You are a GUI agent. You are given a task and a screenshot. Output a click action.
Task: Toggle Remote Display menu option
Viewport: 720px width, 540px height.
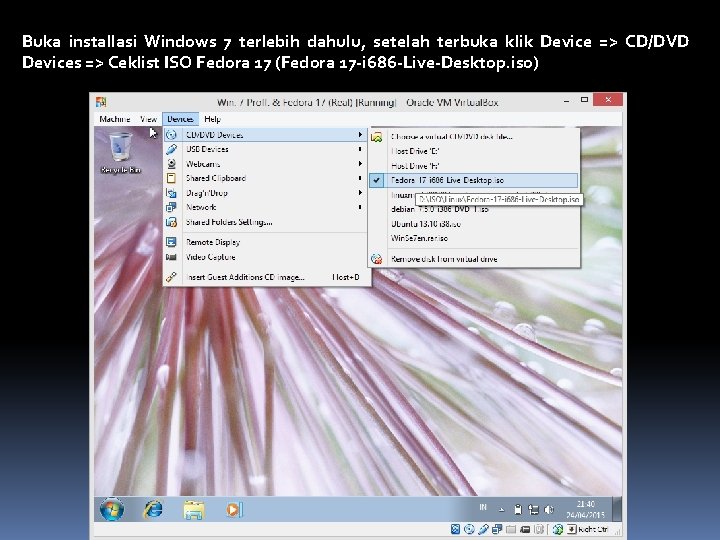click(265, 242)
